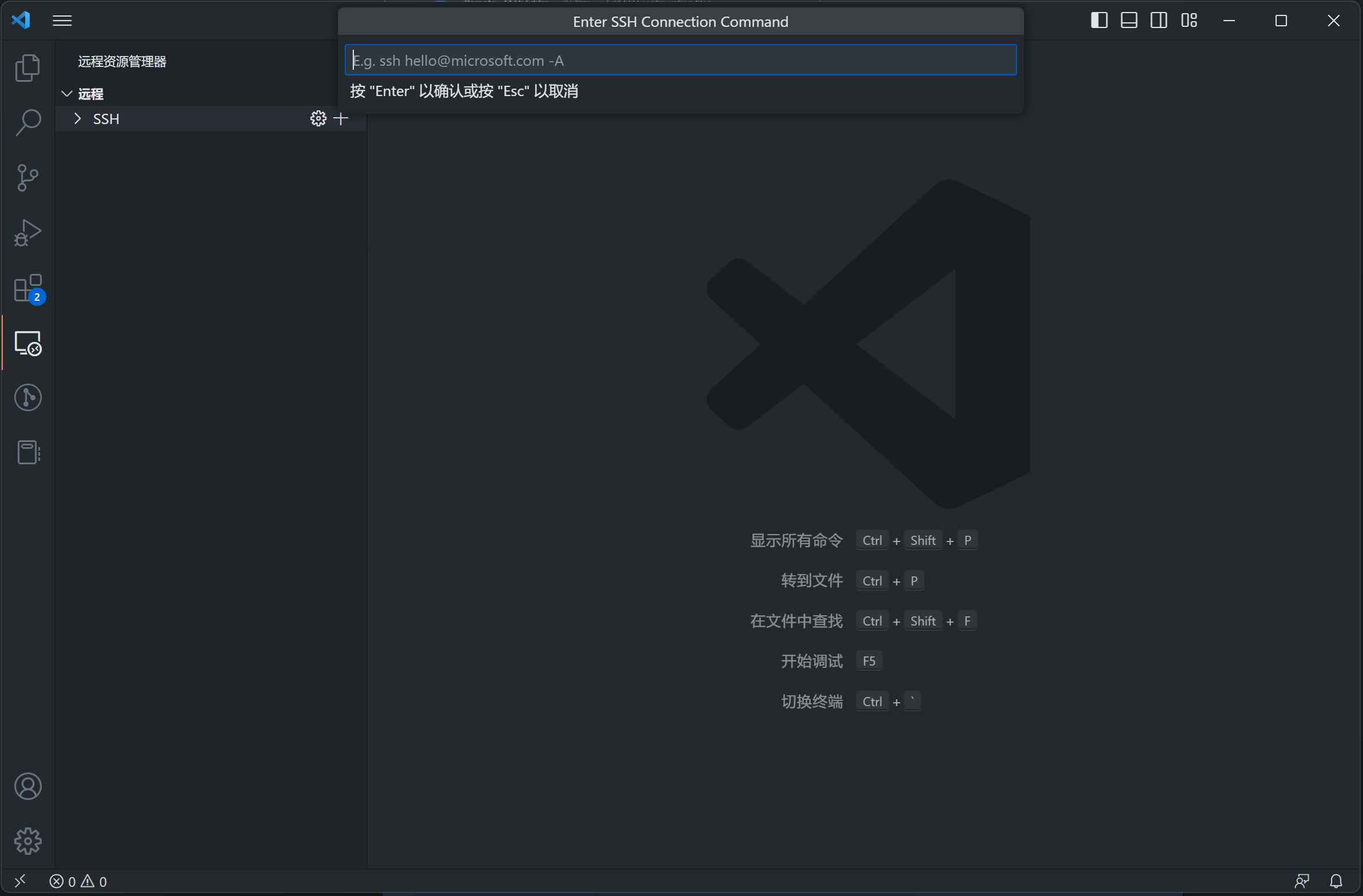1363x896 pixels.
Task: Toggle the secondary side bar
Action: (x=1158, y=21)
